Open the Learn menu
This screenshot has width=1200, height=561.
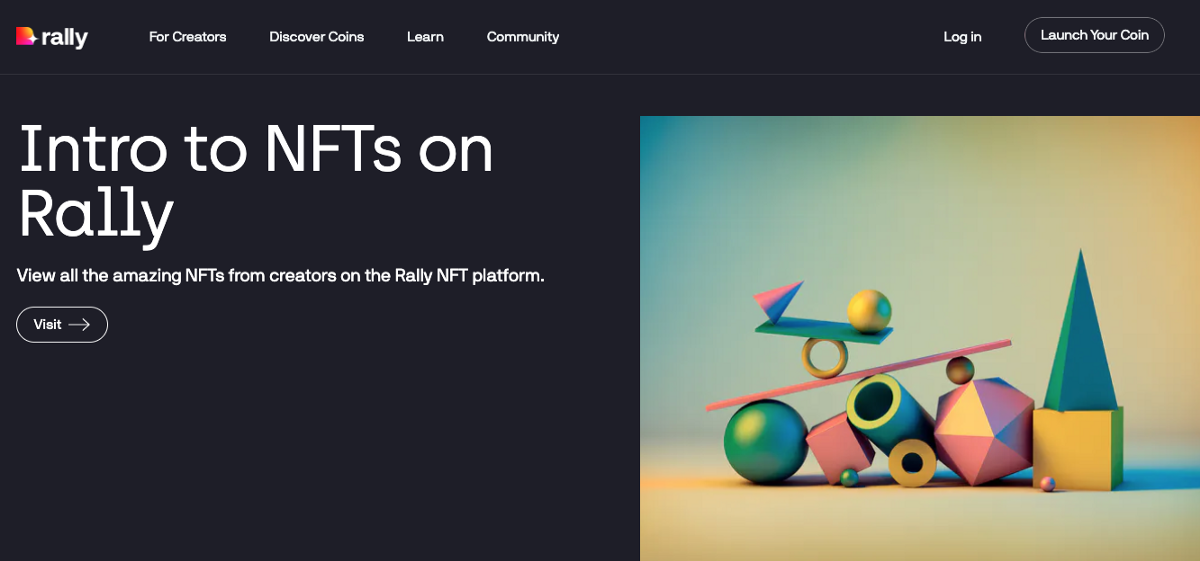[x=425, y=37]
